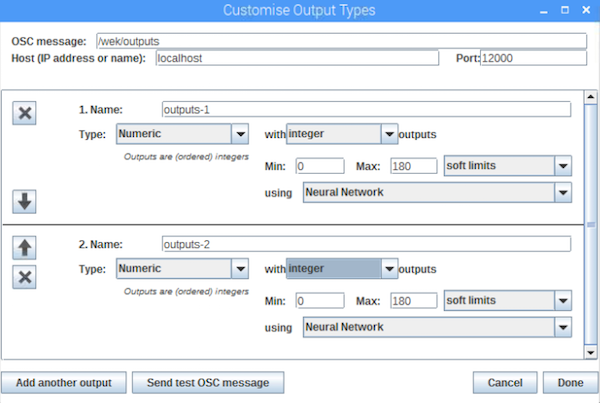Click the scrollbar down arrow
The image size is (600, 403).
click(x=590, y=352)
